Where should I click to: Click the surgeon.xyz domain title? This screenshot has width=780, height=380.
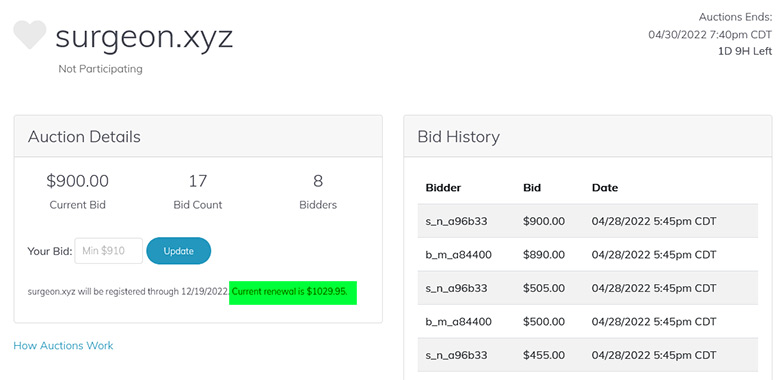click(144, 37)
